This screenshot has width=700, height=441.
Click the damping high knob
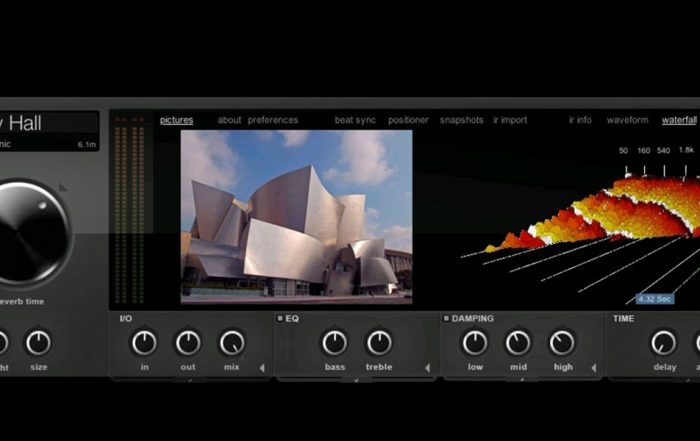point(562,343)
